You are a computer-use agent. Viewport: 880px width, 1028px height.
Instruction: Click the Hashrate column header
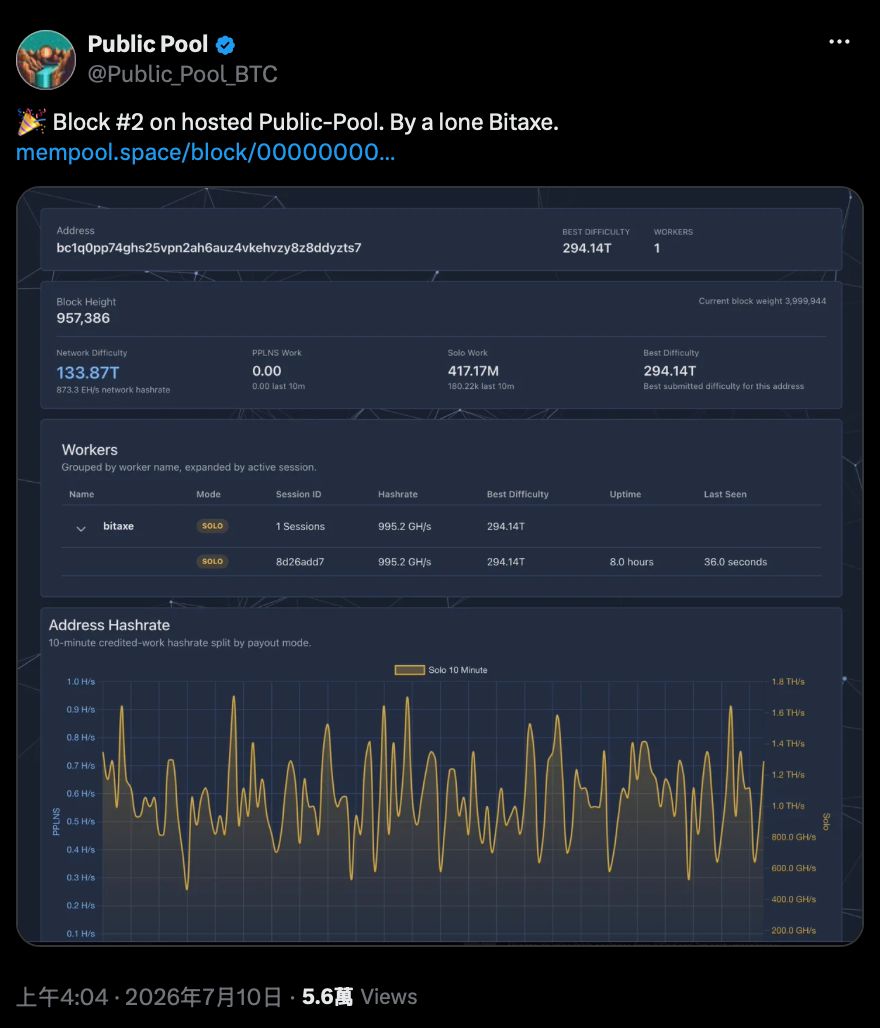(397, 494)
